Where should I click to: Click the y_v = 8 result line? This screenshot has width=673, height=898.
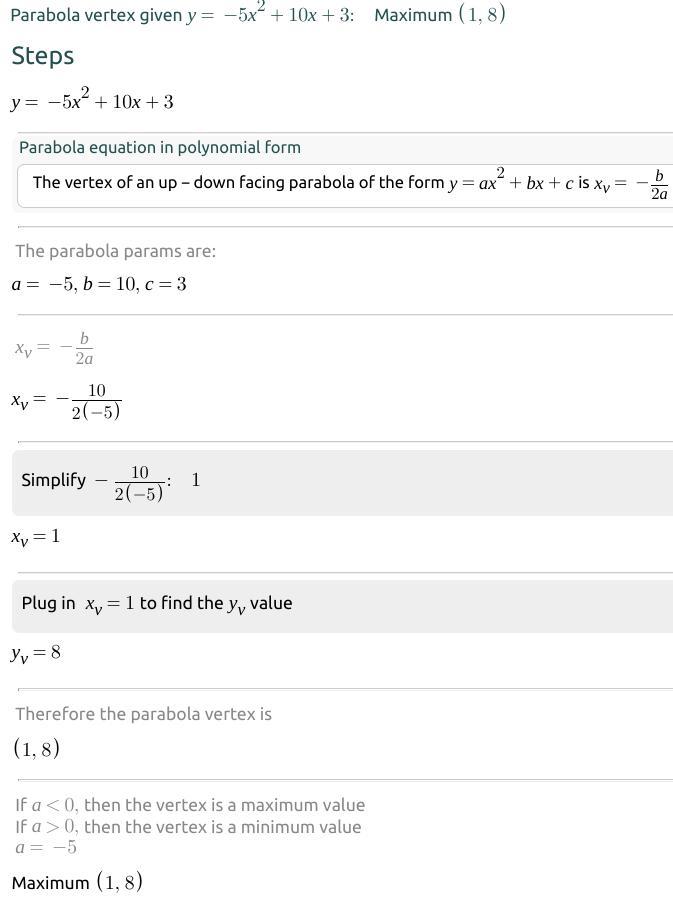point(36,654)
